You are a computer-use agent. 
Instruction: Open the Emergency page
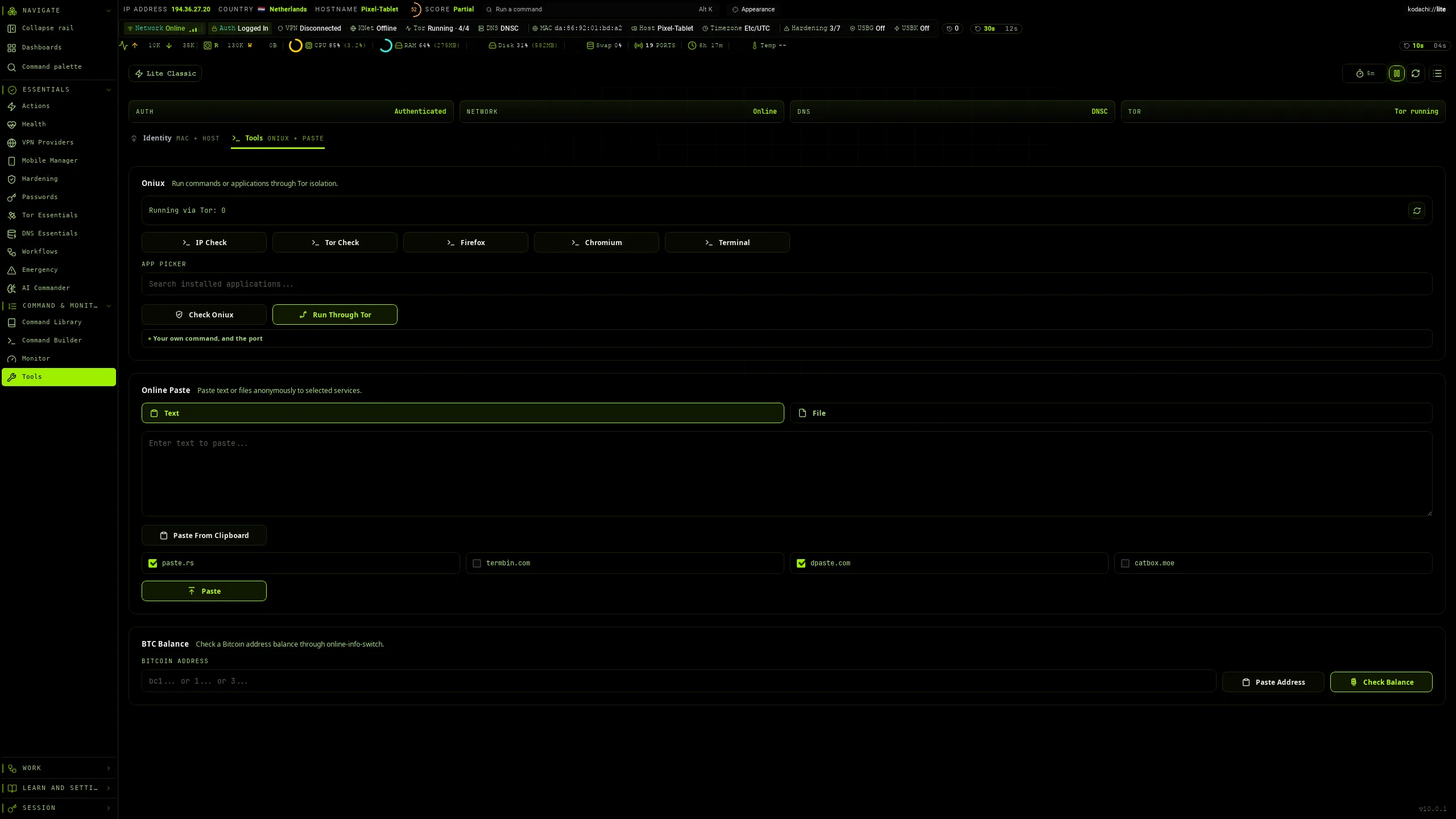tap(59, 270)
